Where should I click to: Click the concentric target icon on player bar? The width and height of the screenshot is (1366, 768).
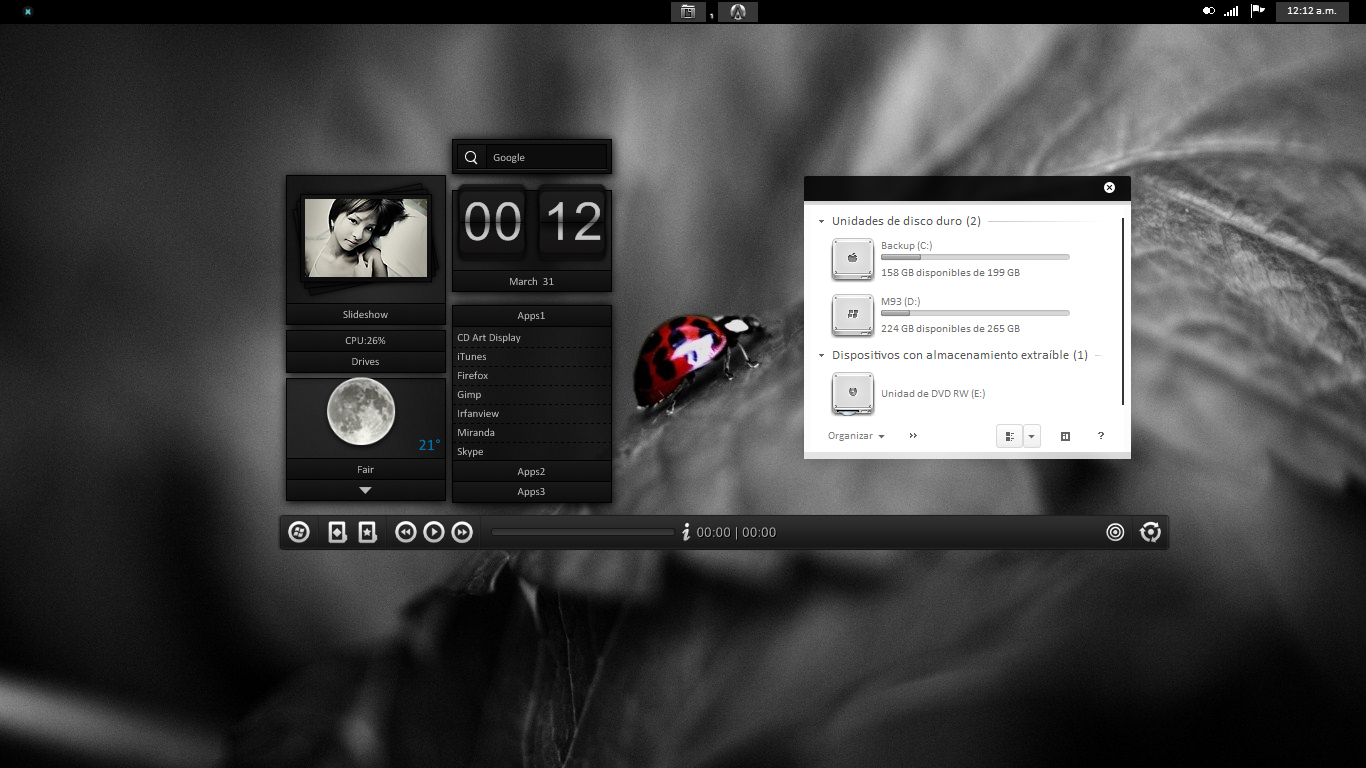[x=1116, y=532]
